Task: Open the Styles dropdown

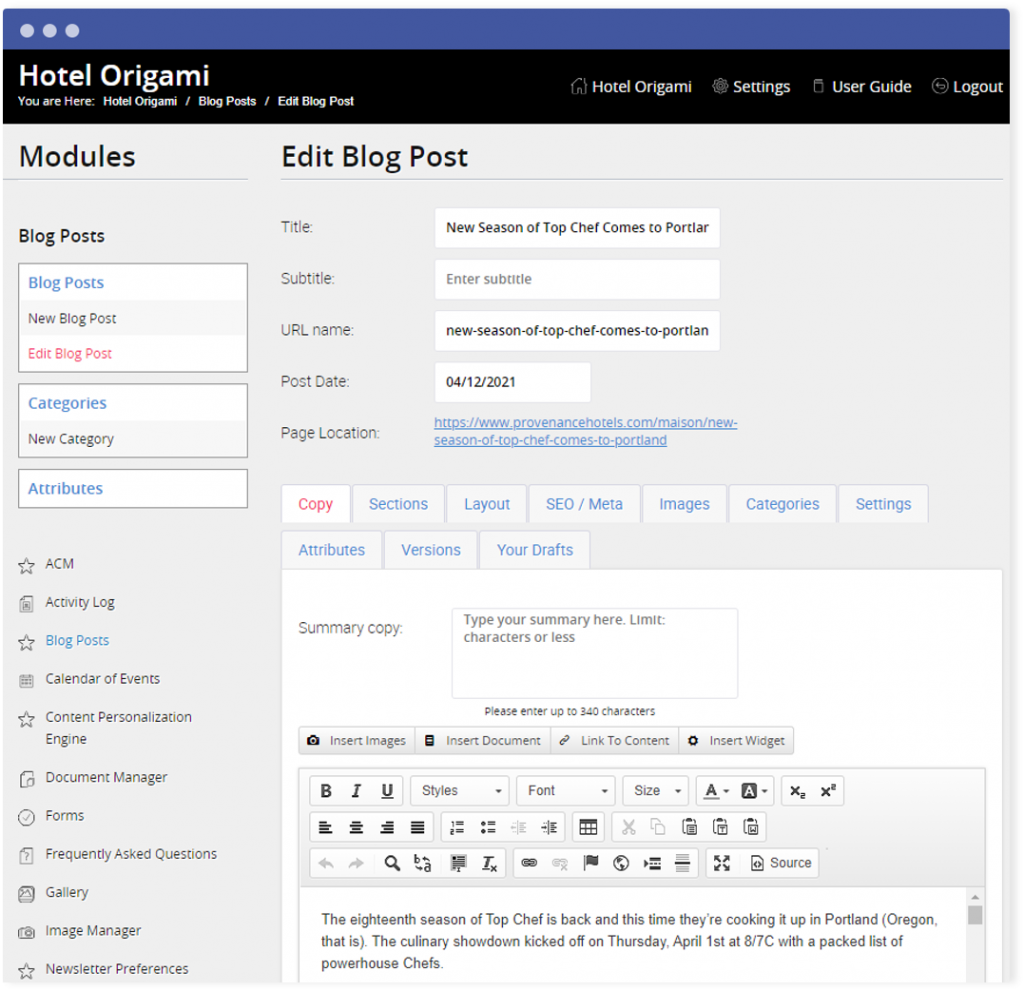Action: pos(460,791)
